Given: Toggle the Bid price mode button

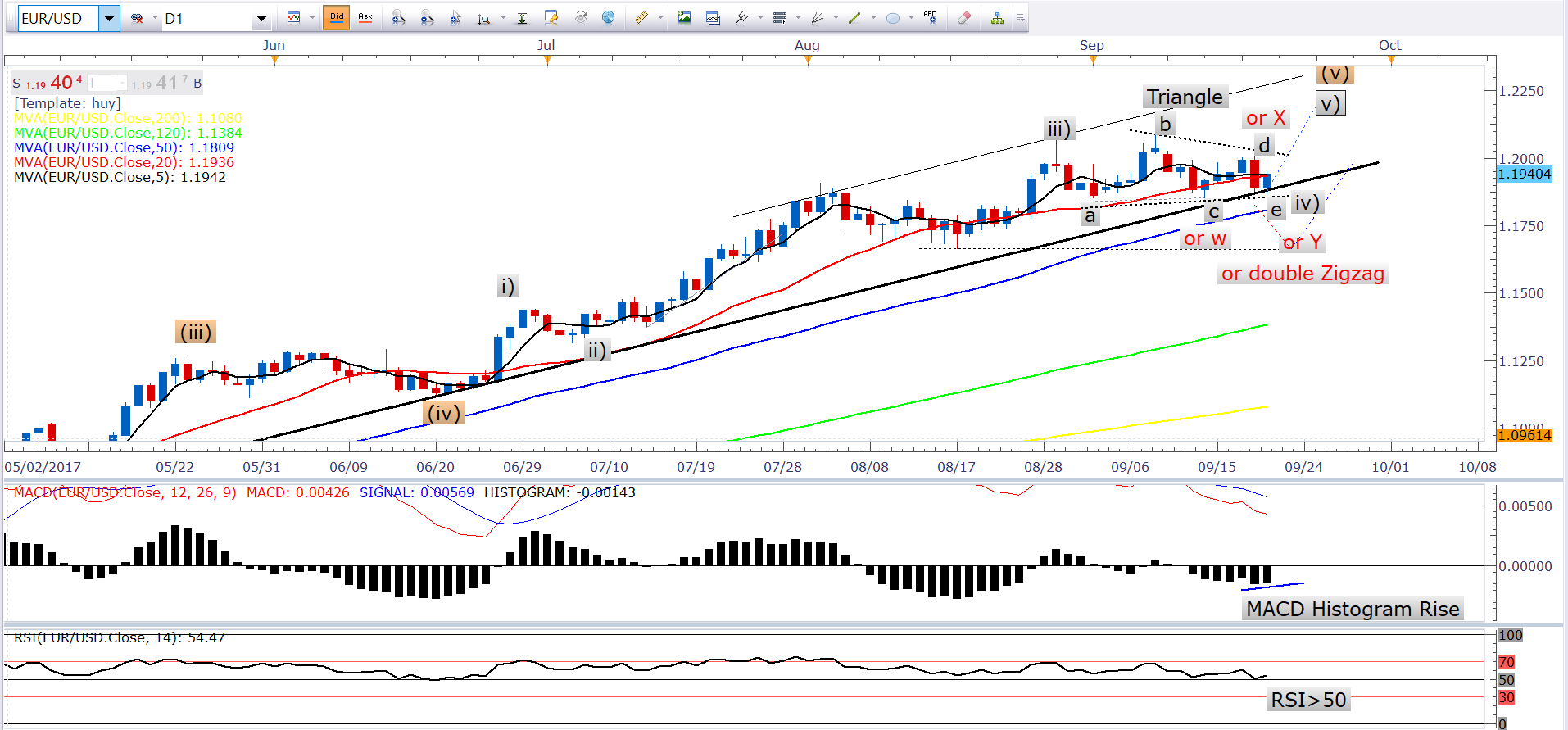Looking at the screenshot, I should (x=337, y=17).
